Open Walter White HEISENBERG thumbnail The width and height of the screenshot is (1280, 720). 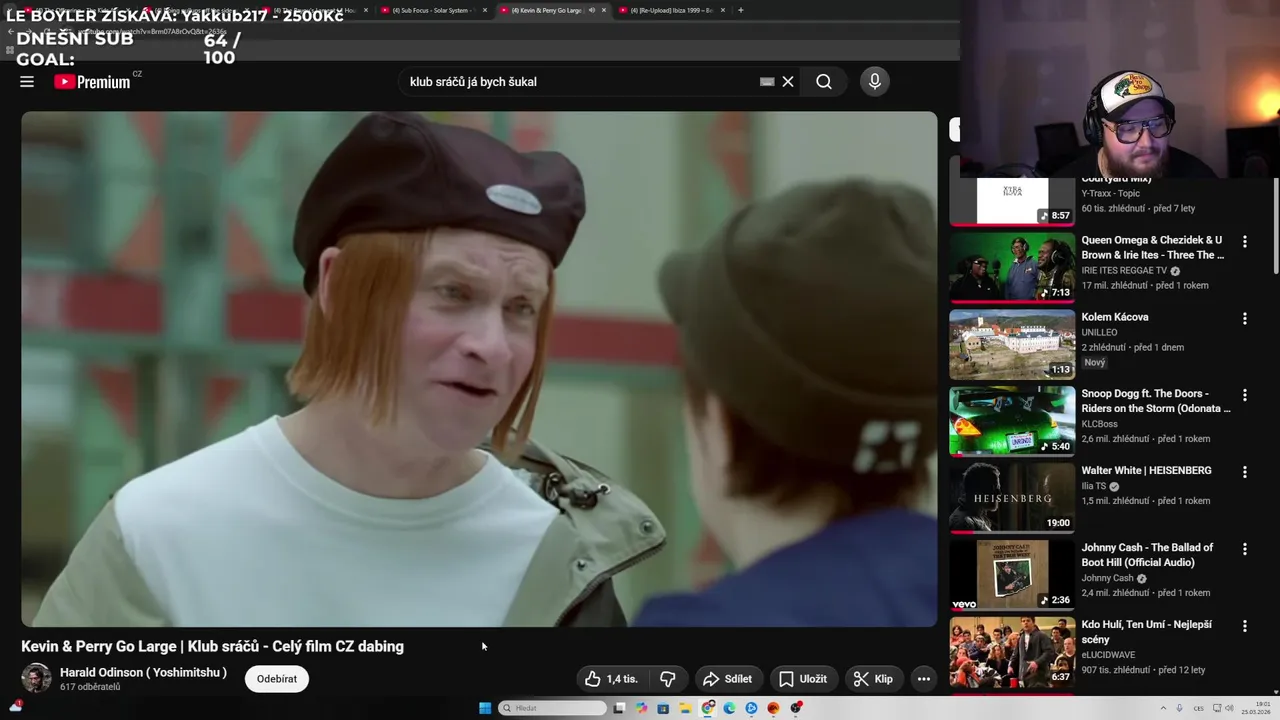point(1012,498)
